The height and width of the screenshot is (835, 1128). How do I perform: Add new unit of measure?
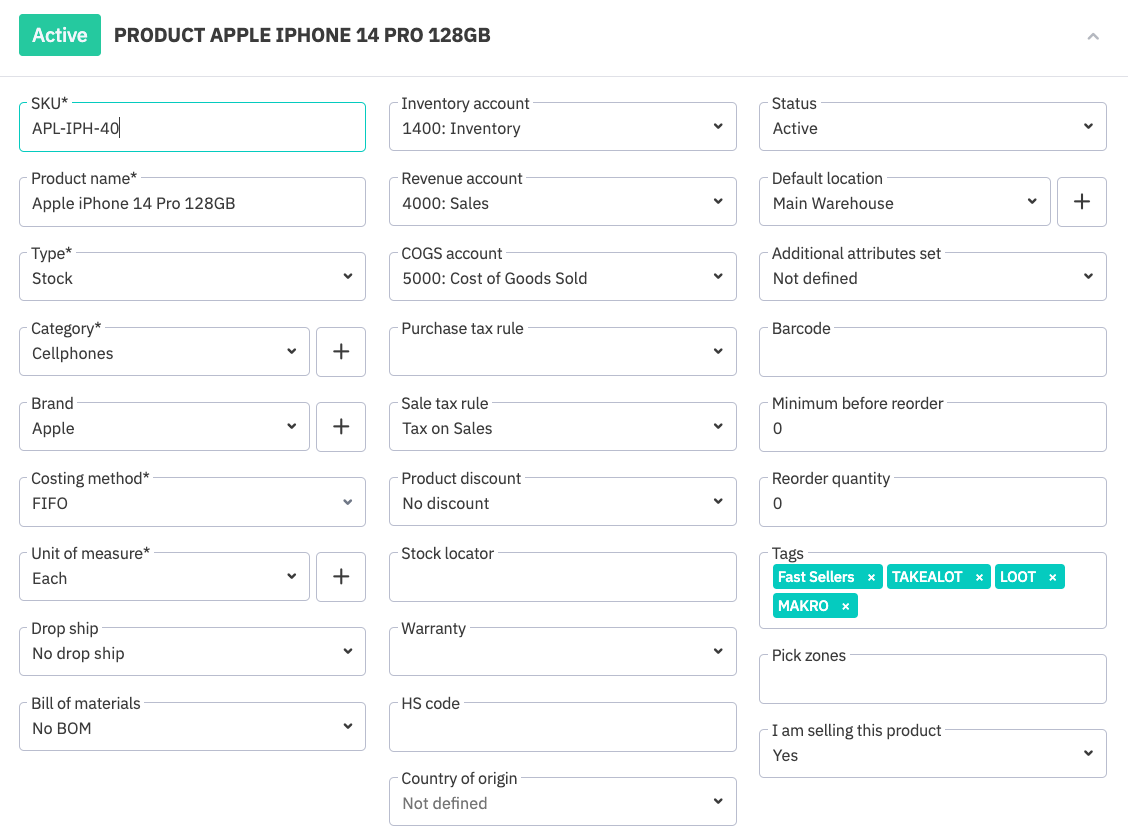(x=341, y=577)
